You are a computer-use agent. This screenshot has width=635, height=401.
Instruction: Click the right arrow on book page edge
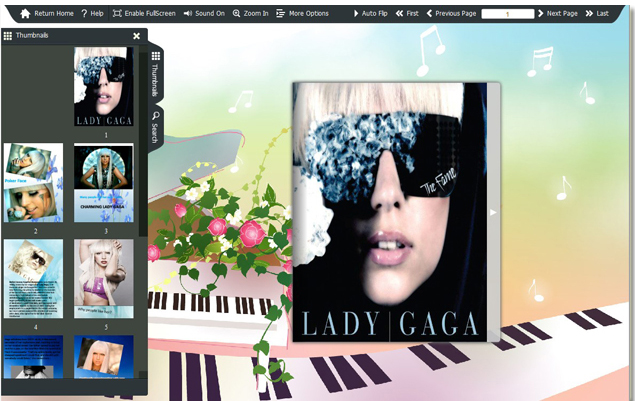pos(493,212)
